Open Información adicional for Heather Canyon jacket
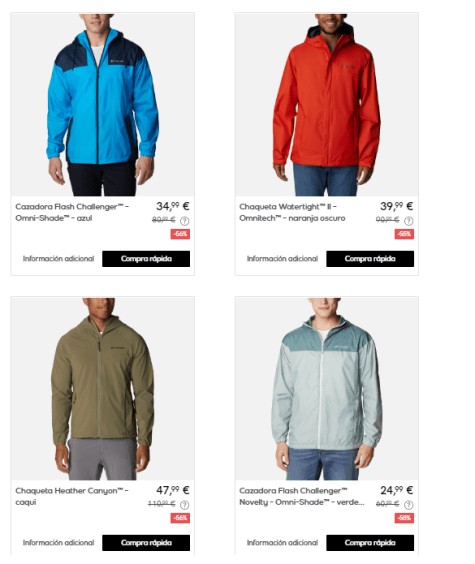 pyautogui.click(x=58, y=543)
